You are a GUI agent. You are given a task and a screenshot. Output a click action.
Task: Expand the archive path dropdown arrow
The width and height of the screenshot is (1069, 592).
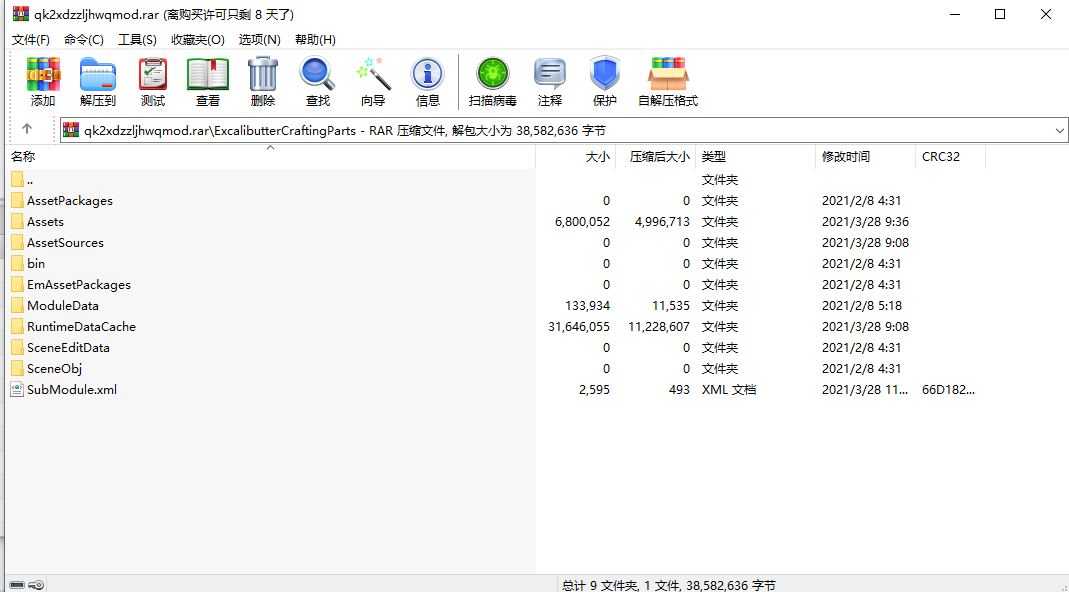[x=1059, y=130]
